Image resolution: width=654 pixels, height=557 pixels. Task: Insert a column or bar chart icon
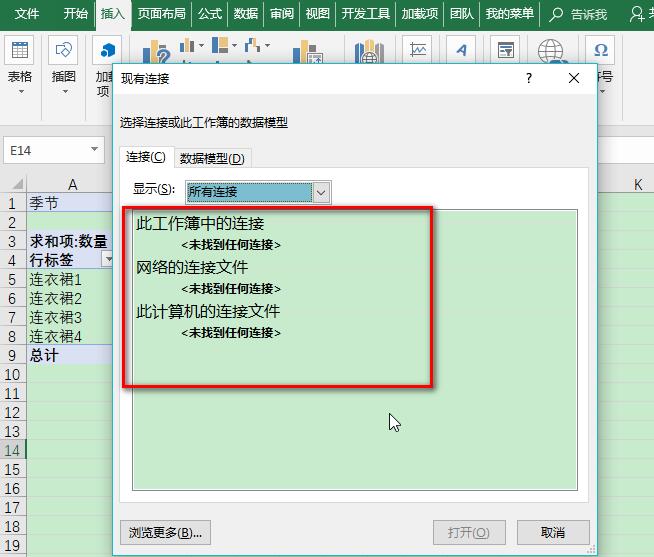click(x=187, y=45)
